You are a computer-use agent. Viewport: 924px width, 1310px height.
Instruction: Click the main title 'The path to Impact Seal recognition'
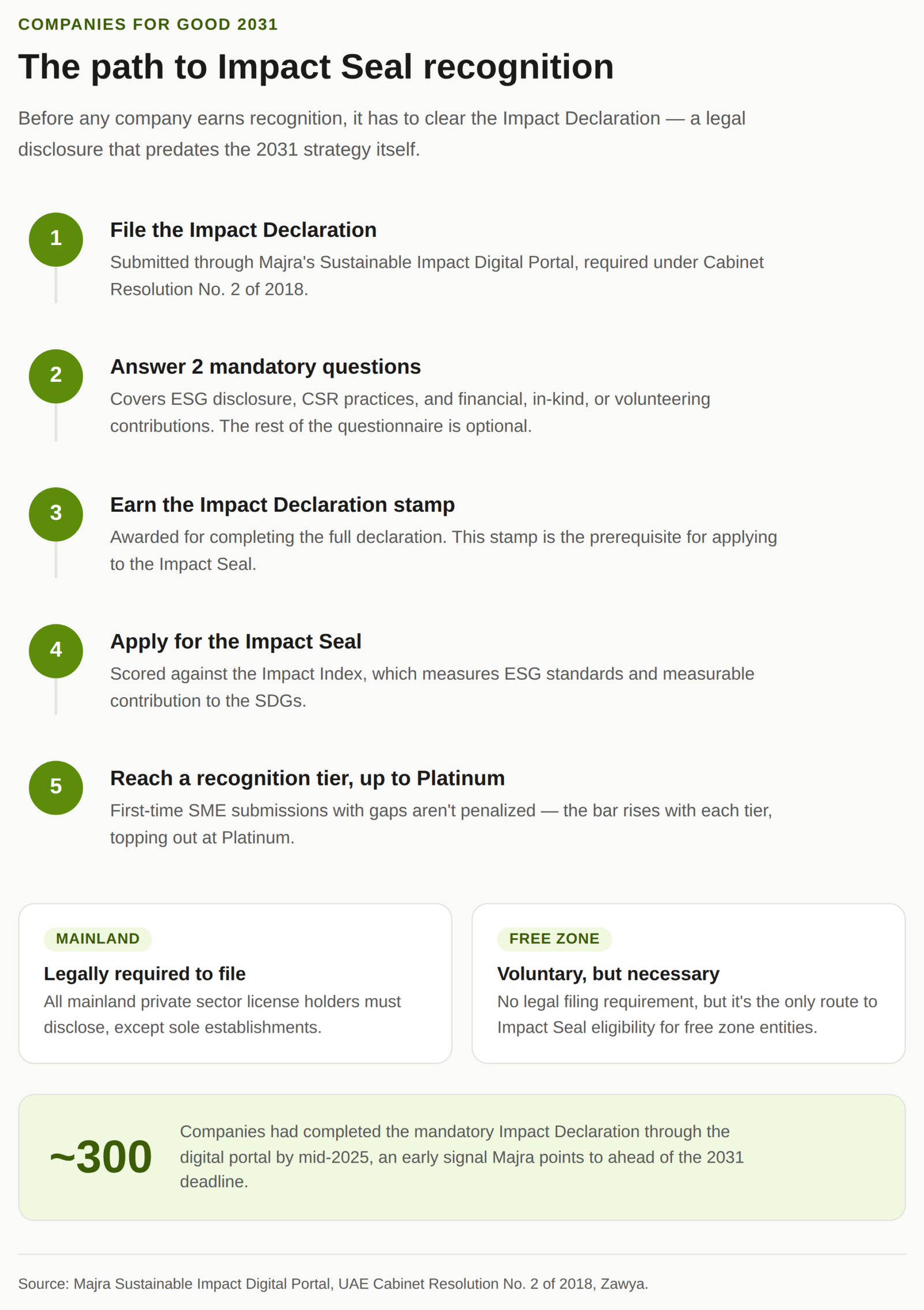(x=316, y=66)
